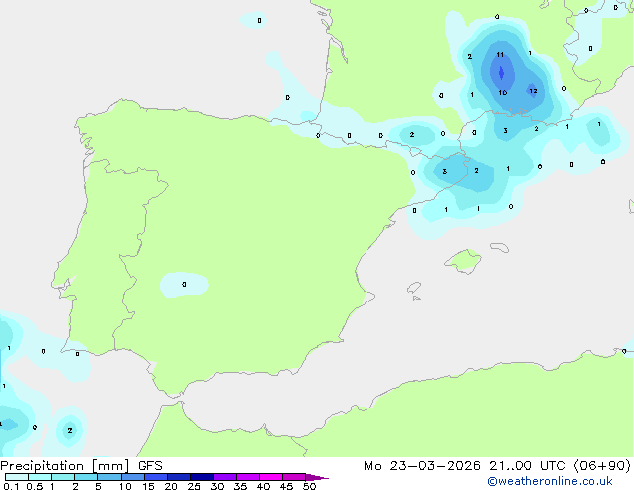Click the over-50 mm arrow tip of the legend

click(x=317, y=478)
